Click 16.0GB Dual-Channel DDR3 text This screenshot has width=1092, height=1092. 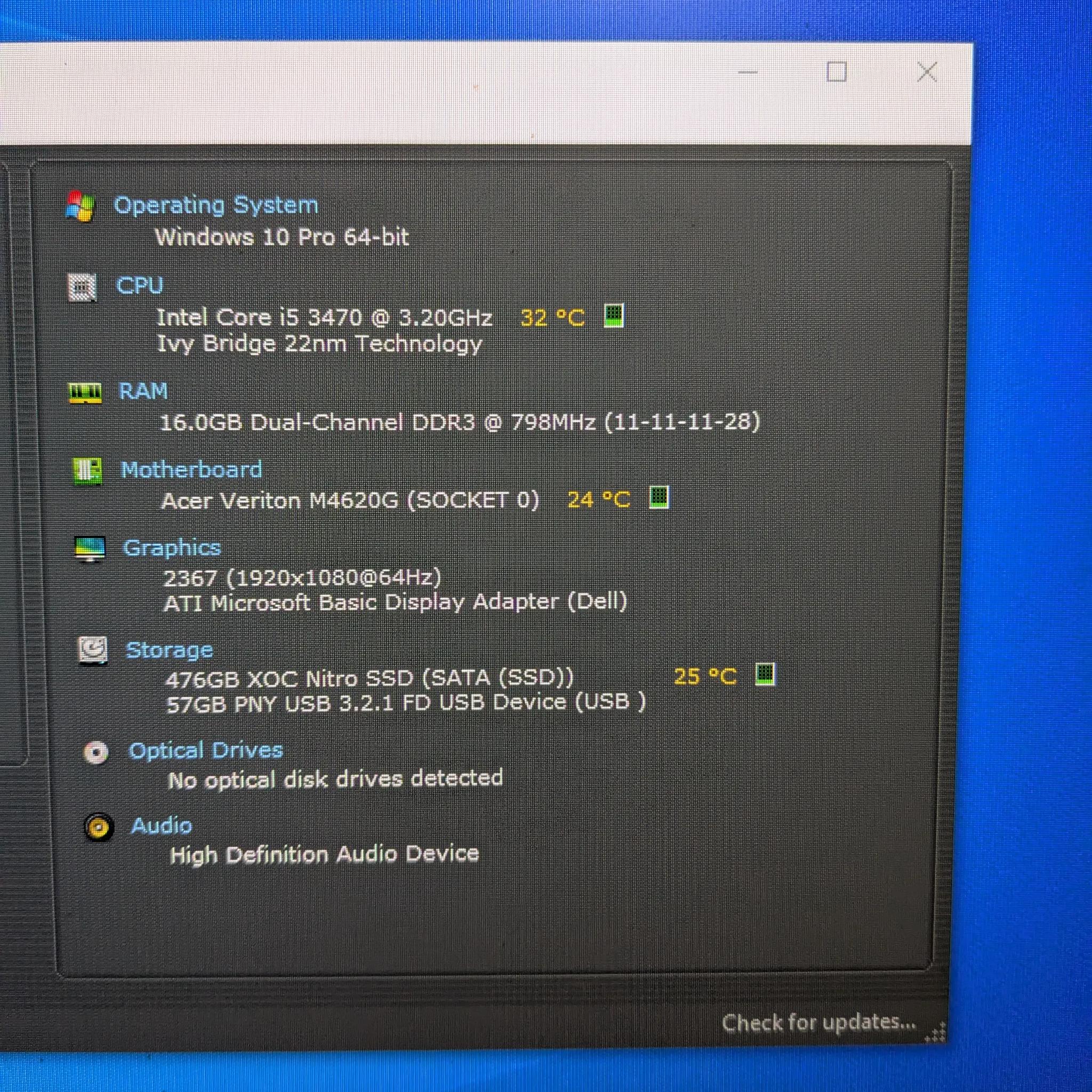(x=318, y=422)
